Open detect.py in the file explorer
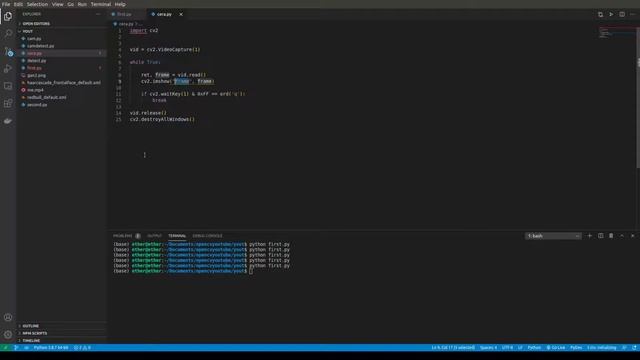 61,60
